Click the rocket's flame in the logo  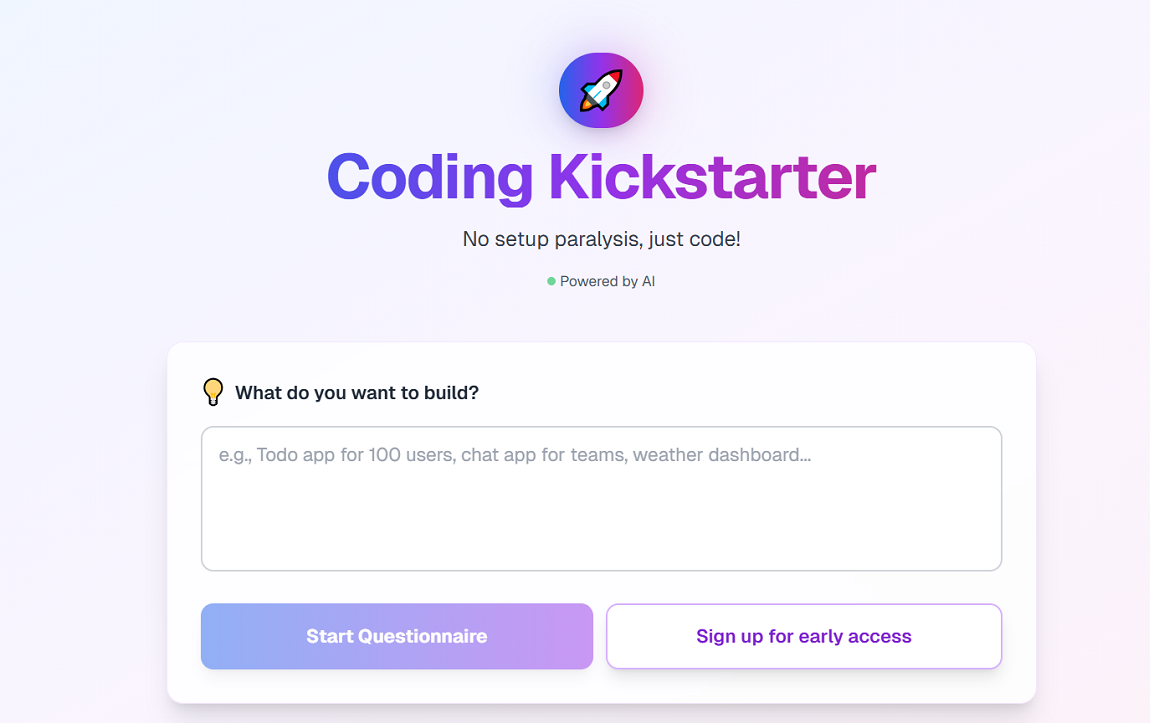click(587, 105)
